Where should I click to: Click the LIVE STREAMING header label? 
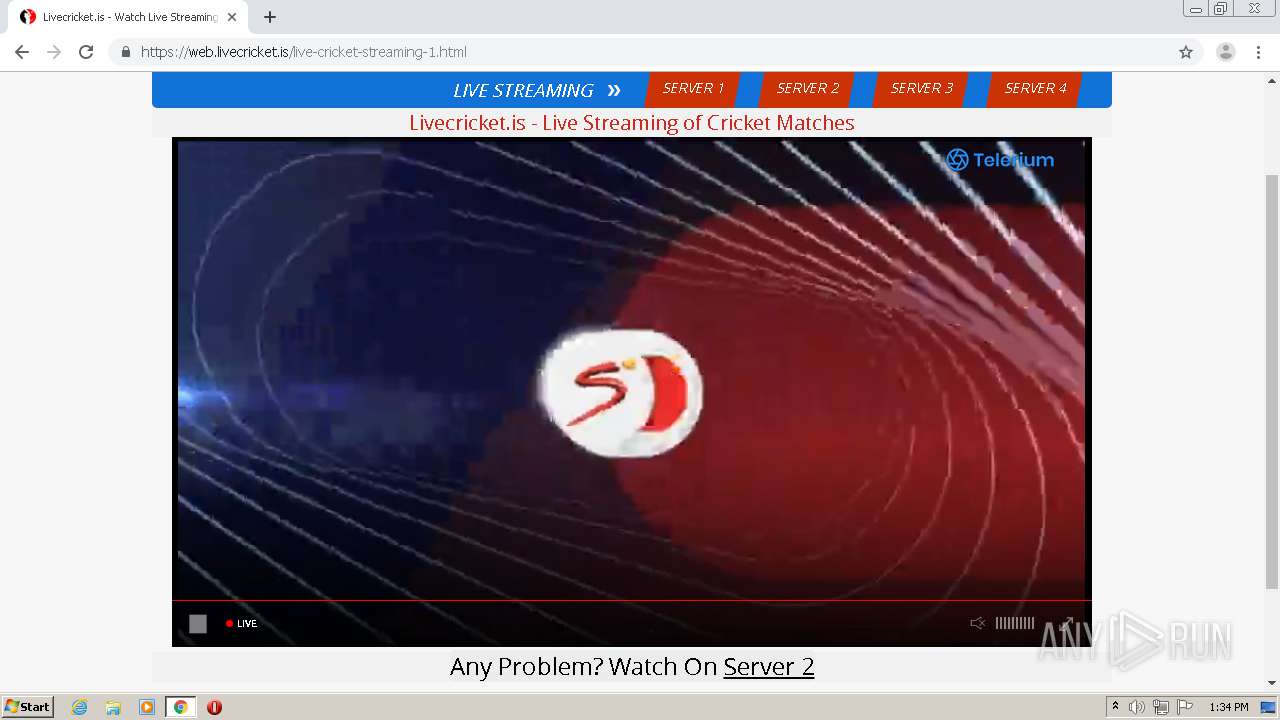(523, 90)
